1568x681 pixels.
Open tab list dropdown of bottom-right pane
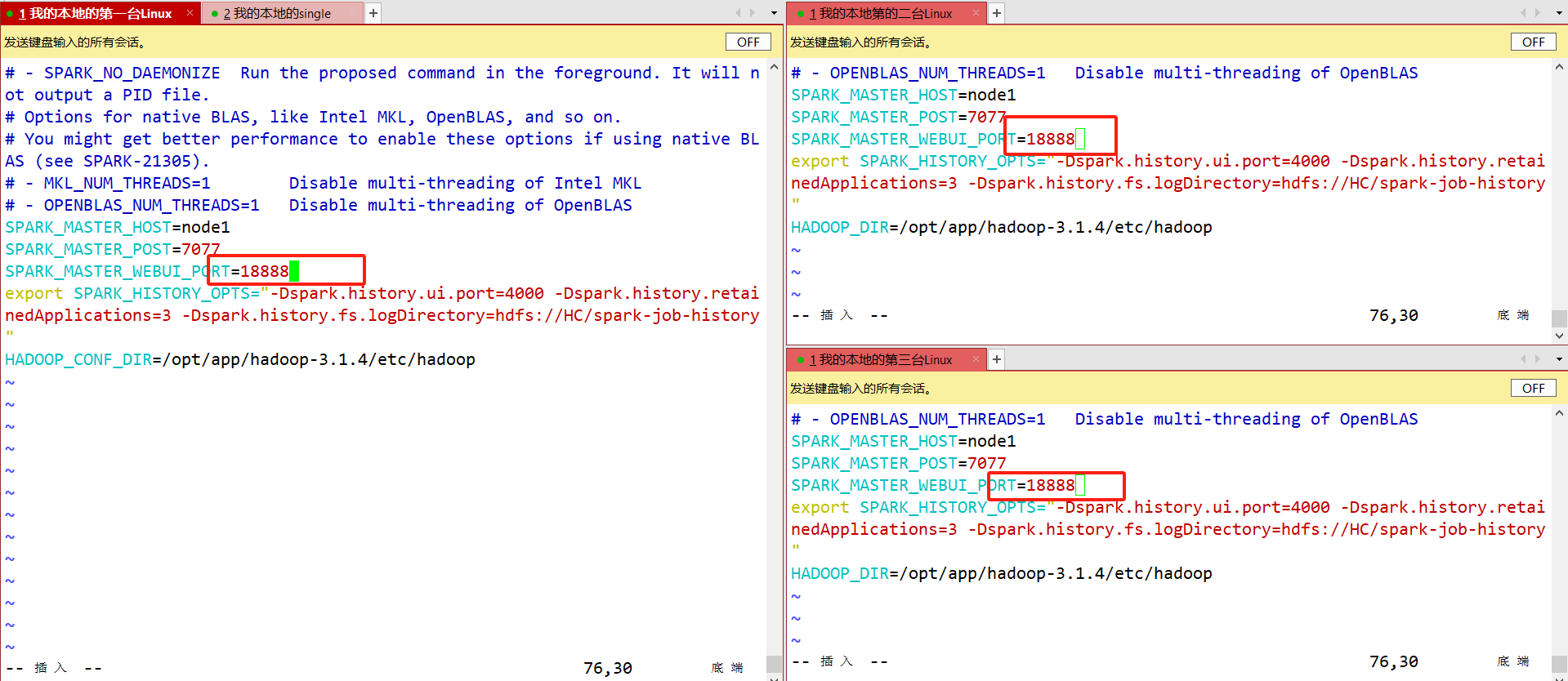[1559, 359]
